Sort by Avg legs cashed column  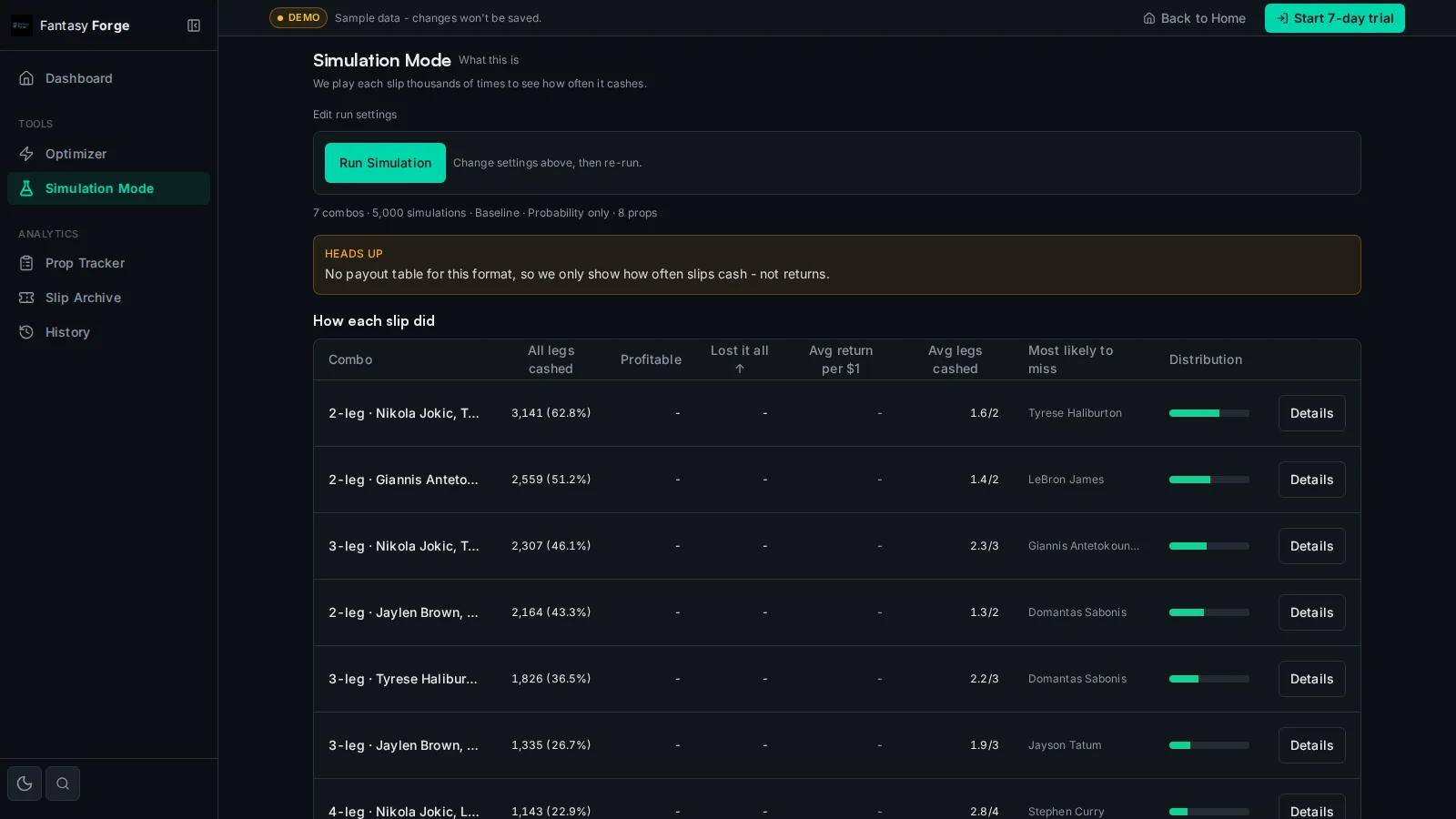coord(955,359)
